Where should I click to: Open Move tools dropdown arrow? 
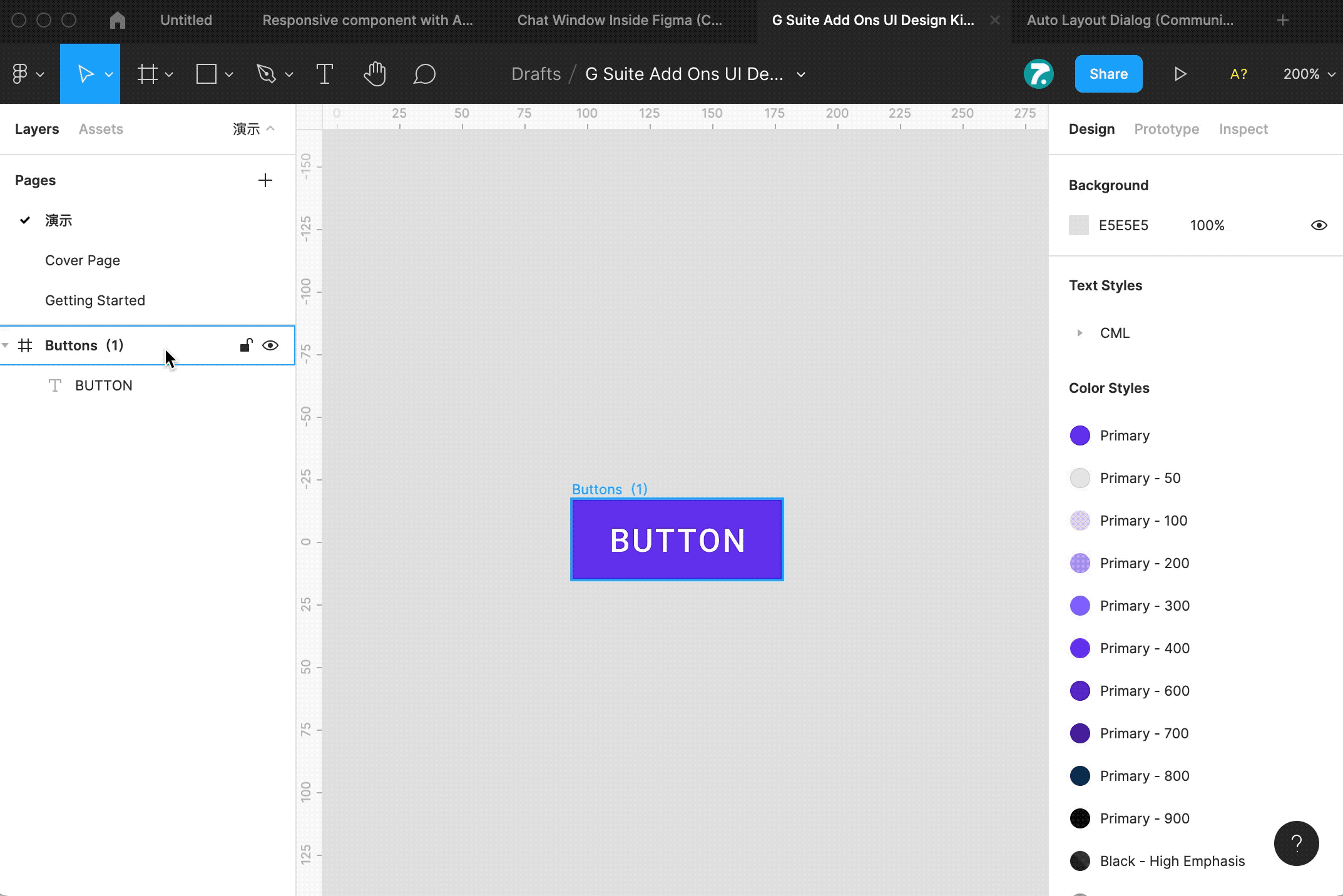click(x=109, y=74)
